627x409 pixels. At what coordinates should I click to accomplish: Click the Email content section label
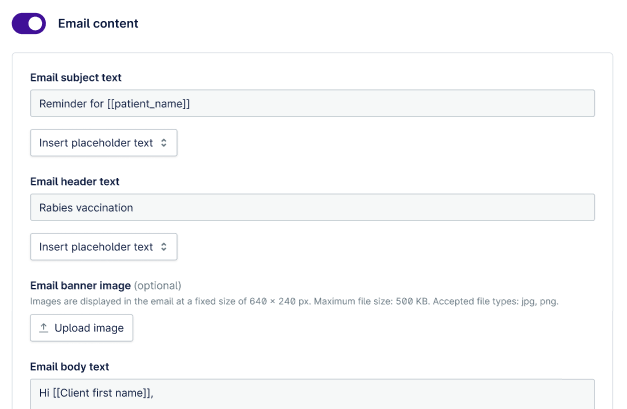[98, 23]
